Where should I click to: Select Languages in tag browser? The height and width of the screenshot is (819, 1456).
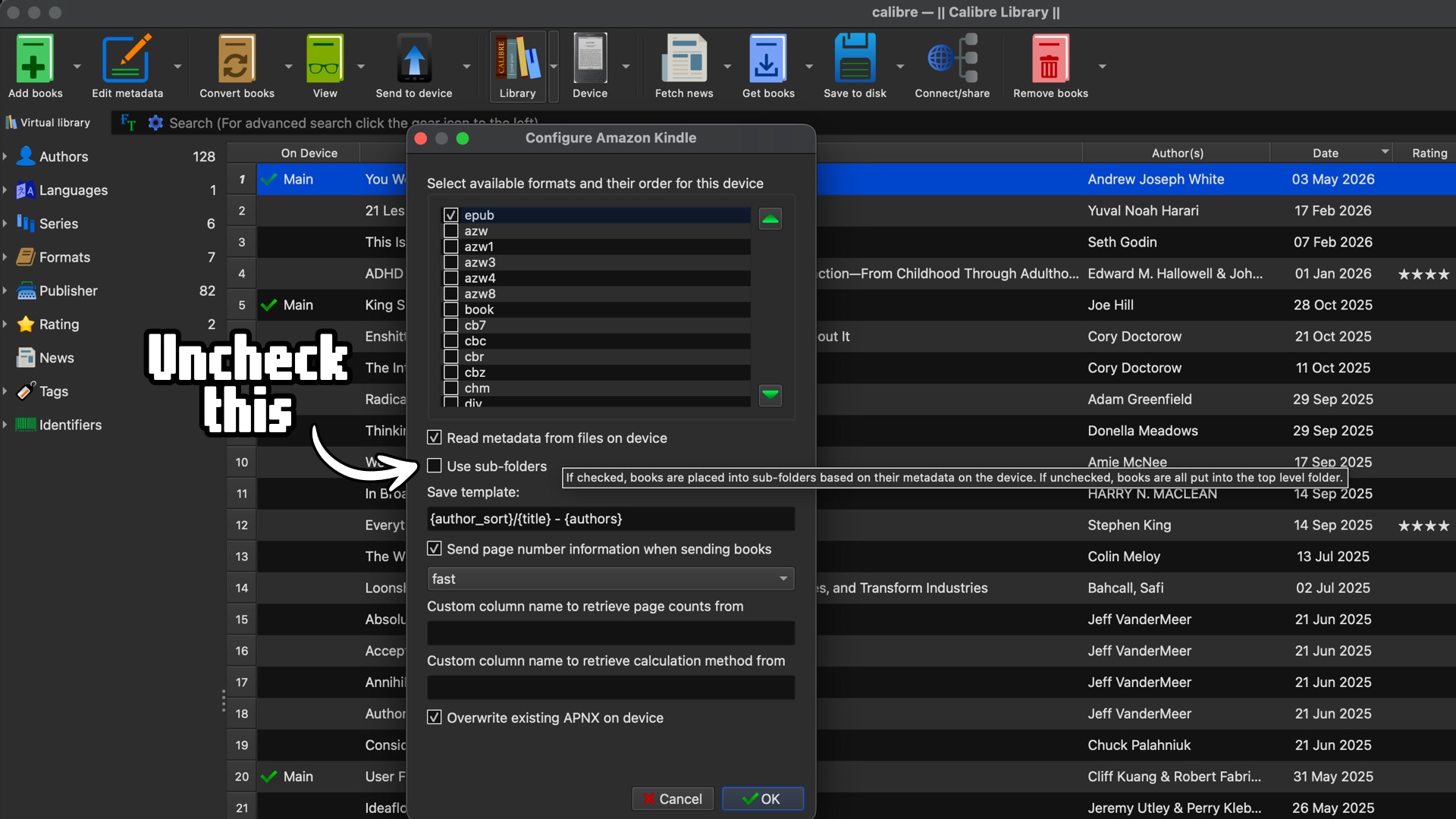pyautogui.click(x=73, y=190)
